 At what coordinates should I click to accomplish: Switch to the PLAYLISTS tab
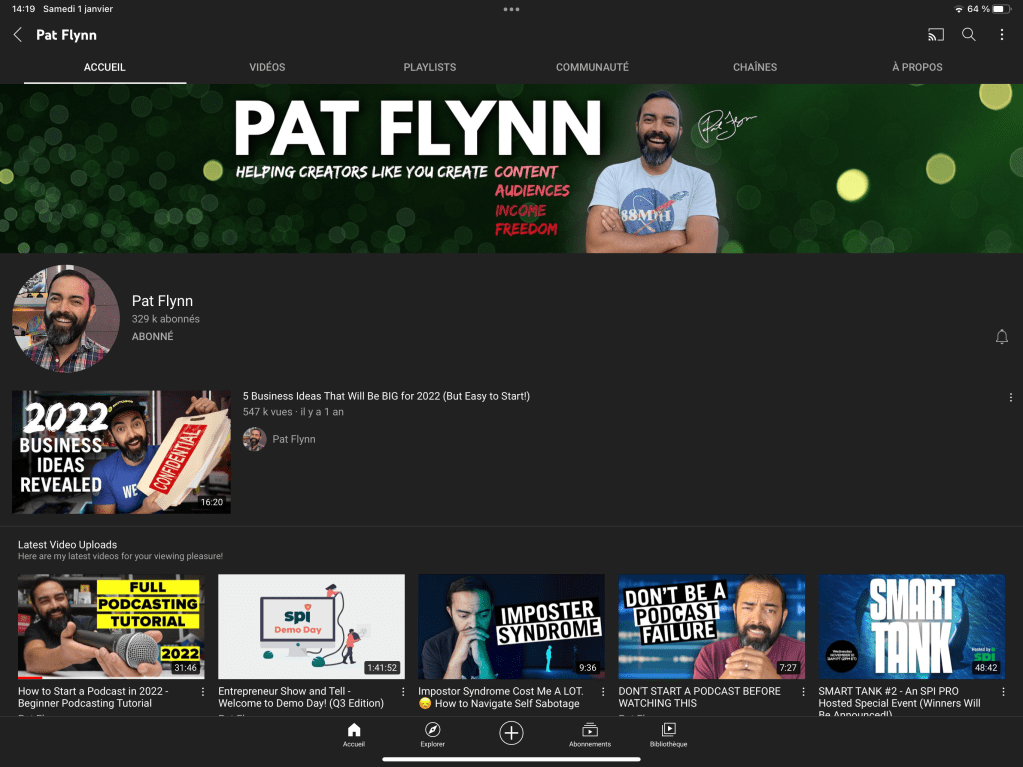click(x=429, y=67)
